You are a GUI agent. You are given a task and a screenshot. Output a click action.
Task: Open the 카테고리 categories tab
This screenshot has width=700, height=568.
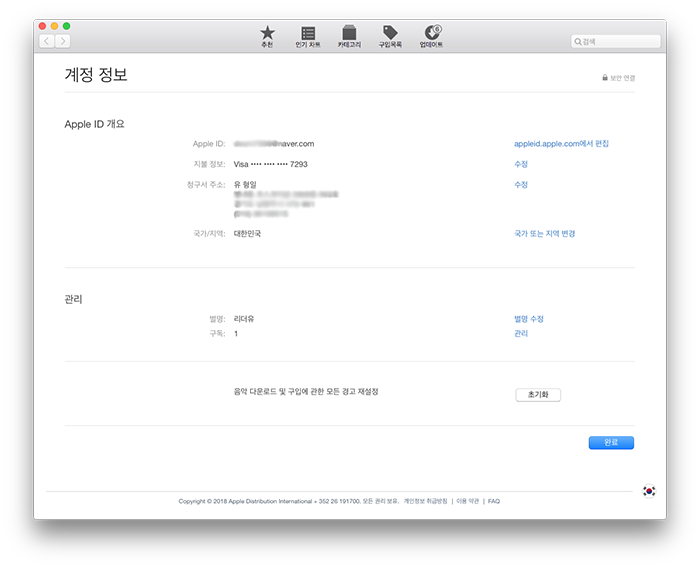click(x=349, y=37)
